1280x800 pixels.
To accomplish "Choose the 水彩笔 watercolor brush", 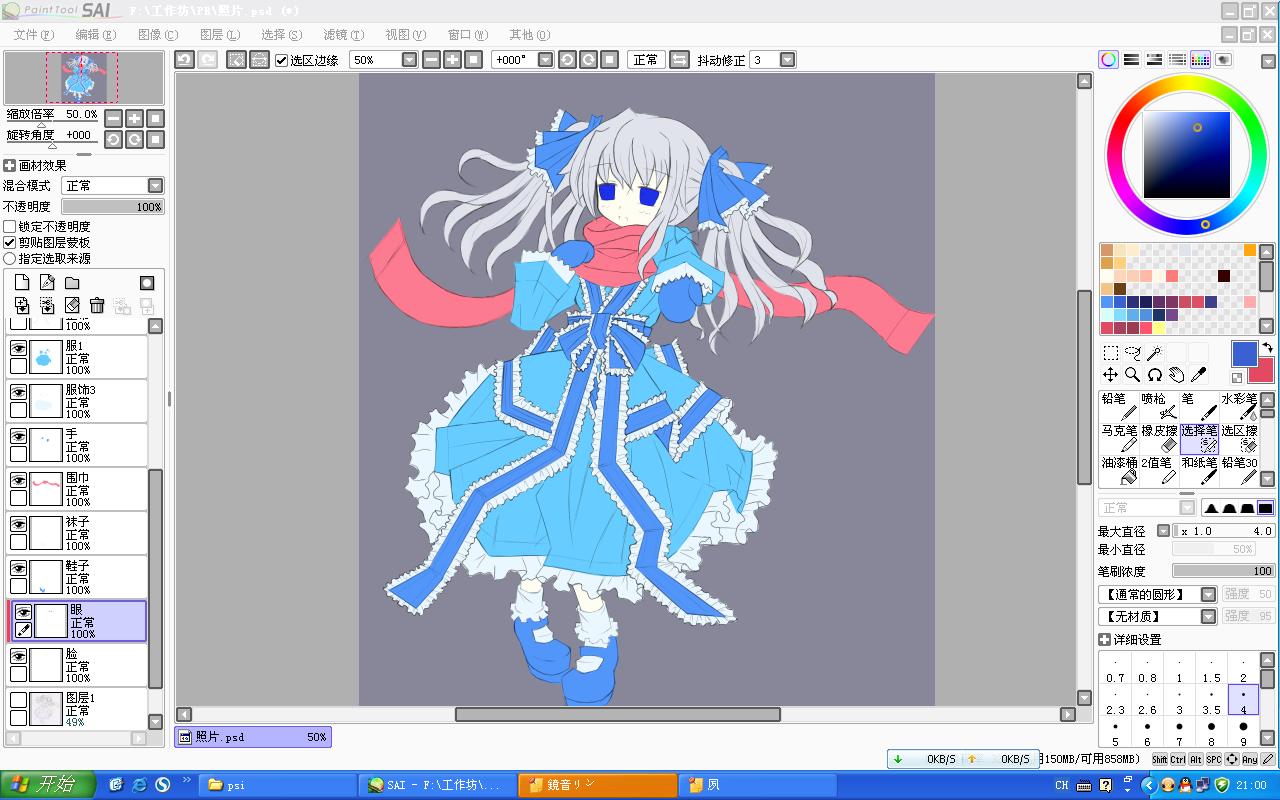I will (x=1238, y=406).
